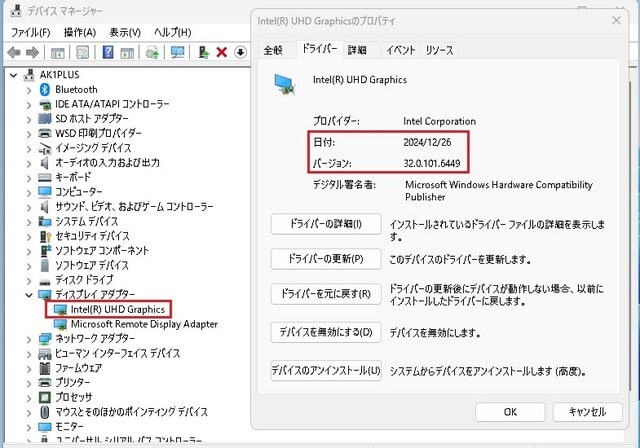
Task: Switch to the 全般 tab
Action: (x=273, y=51)
